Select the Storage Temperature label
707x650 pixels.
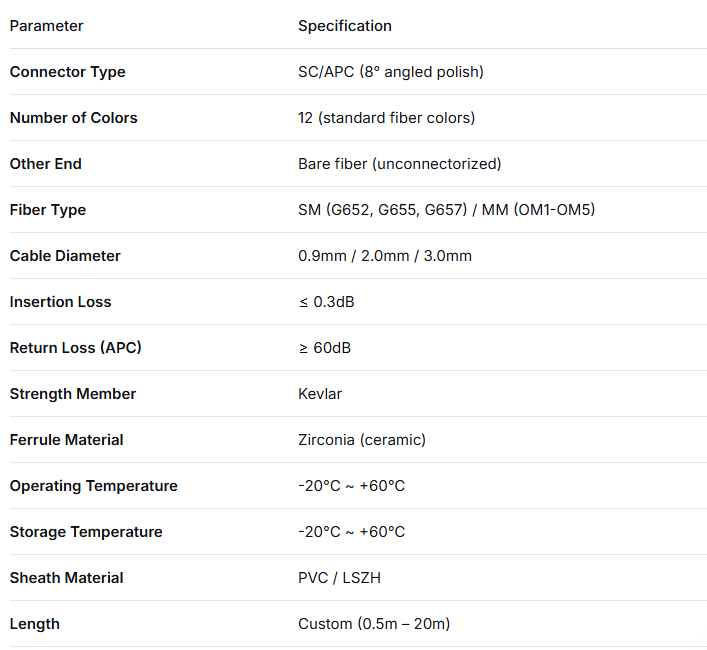(x=86, y=532)
